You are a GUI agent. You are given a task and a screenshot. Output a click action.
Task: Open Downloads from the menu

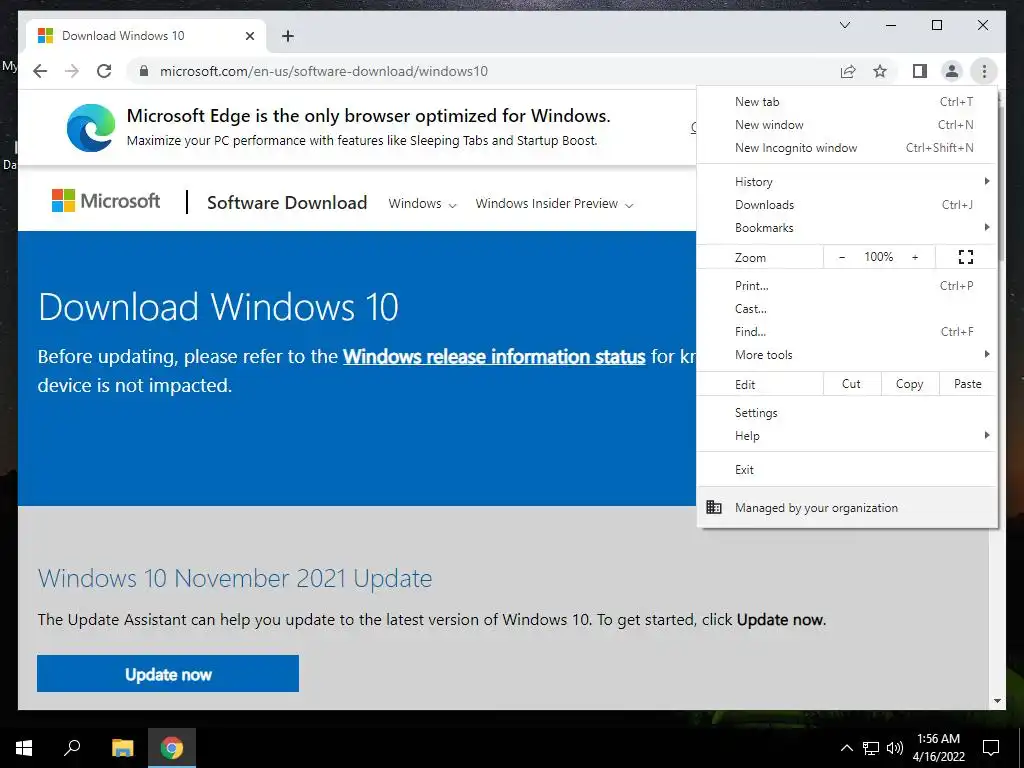pos(846,204)
